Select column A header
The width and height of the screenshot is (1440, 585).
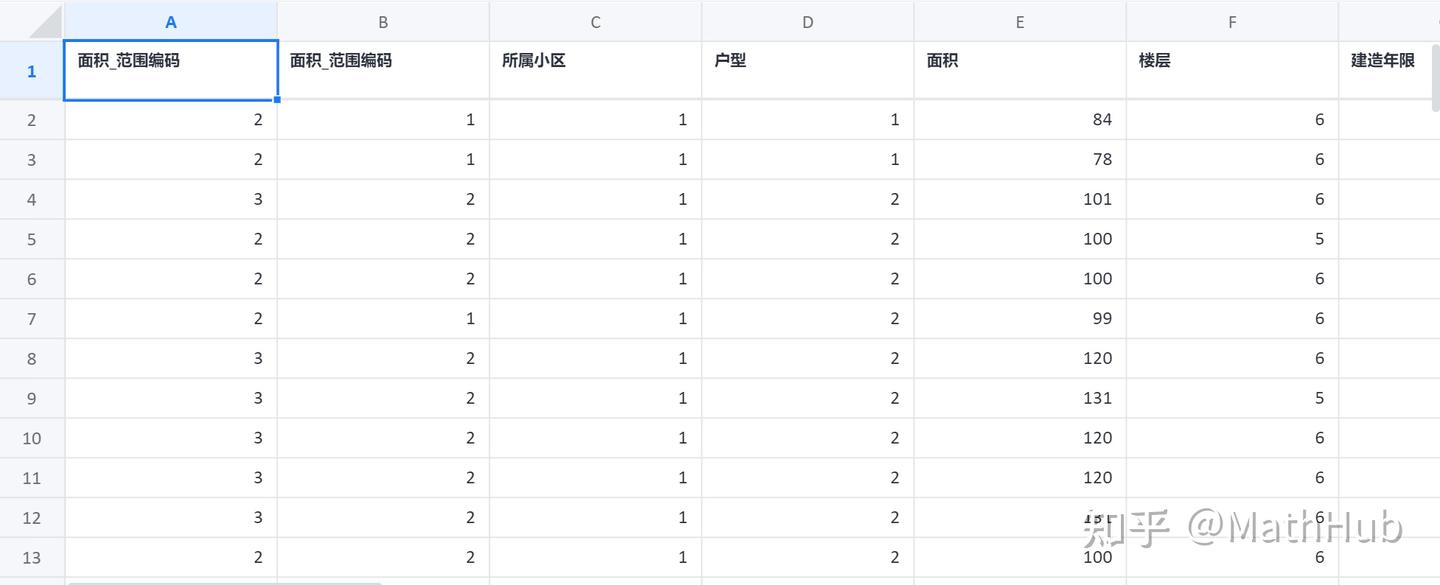click(171, 22)
